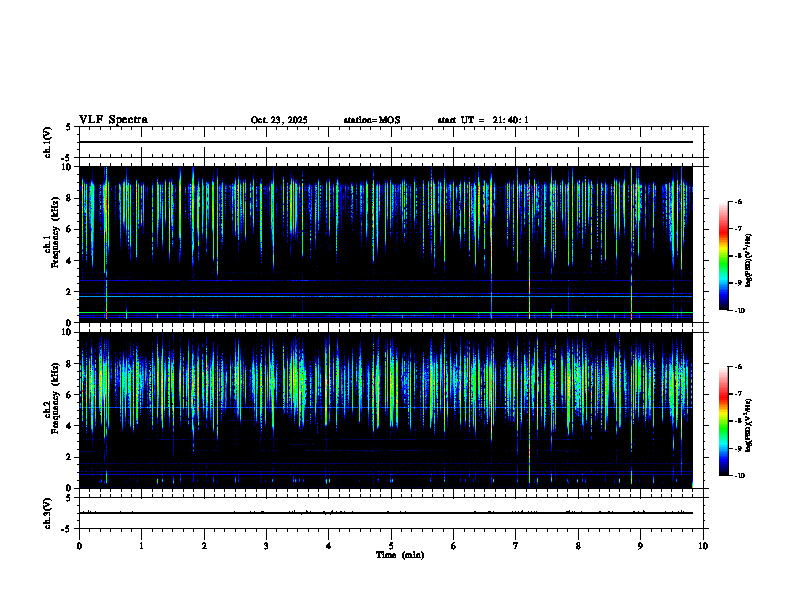792x612 pixels.
Task: Click the "Time (min)" x-axis label
Action: click(400, 555)
